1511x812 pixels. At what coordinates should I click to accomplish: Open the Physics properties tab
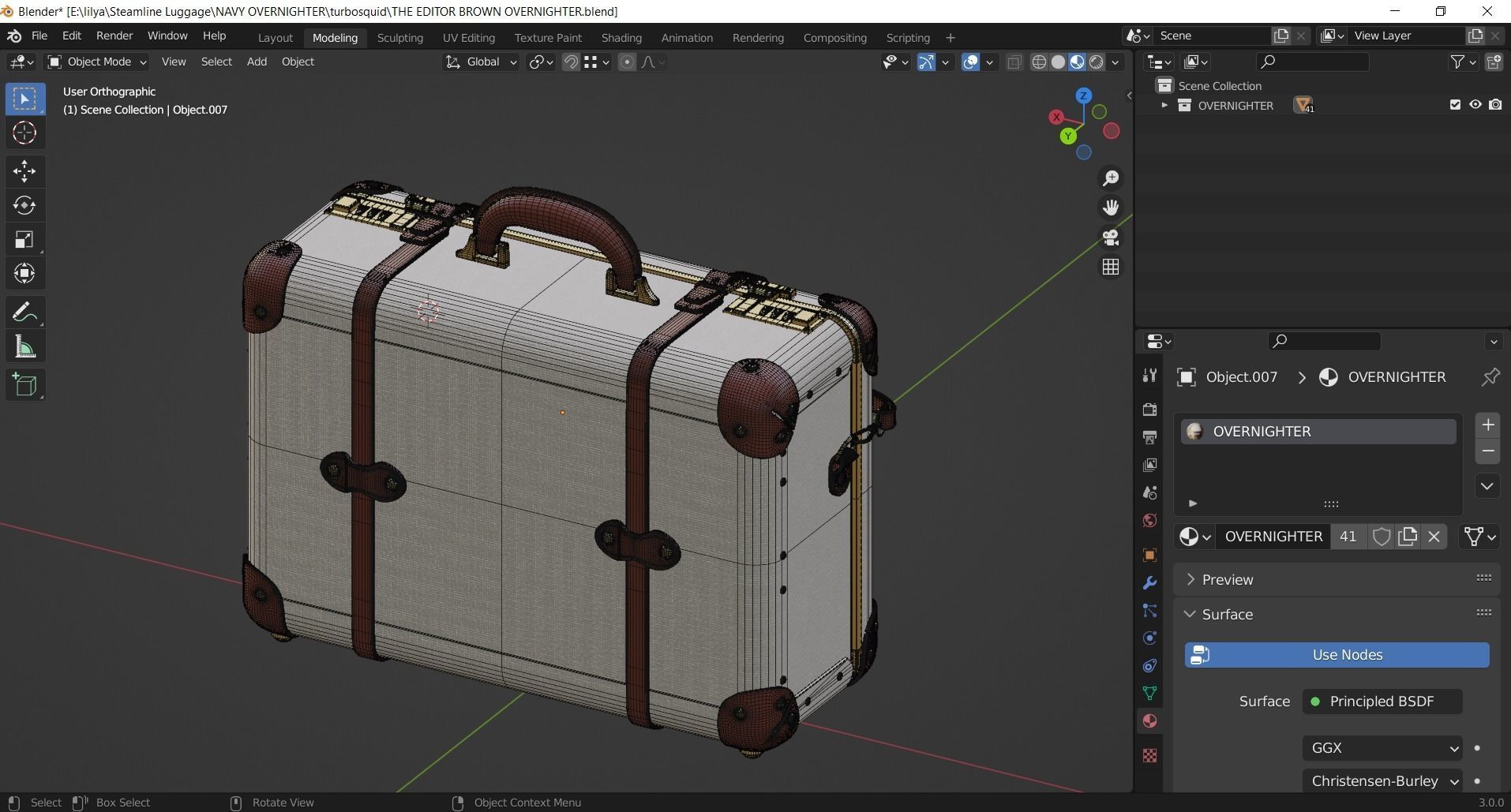(1149, 638)
